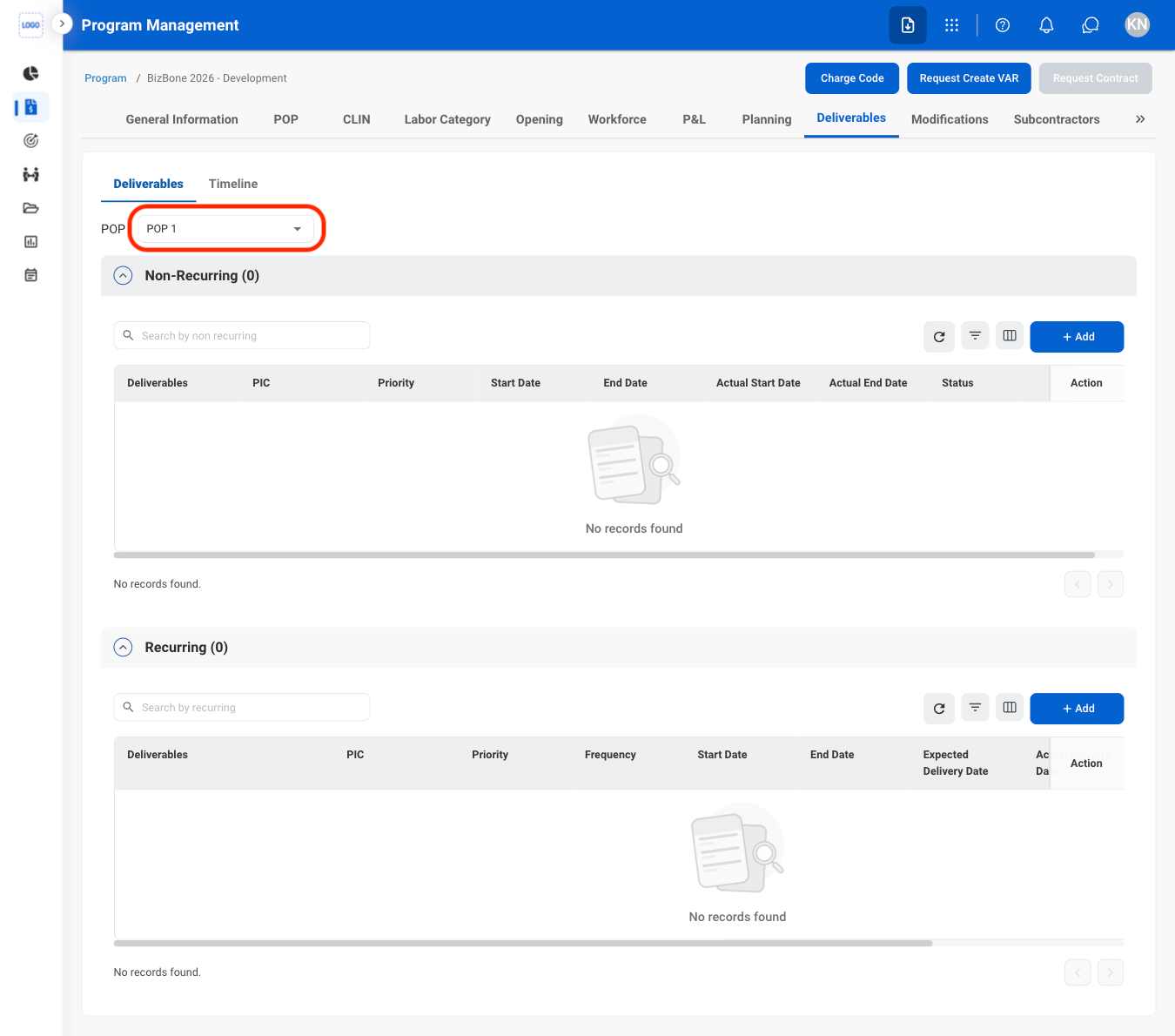Open the apps grid icon

[x=951, y=25]
